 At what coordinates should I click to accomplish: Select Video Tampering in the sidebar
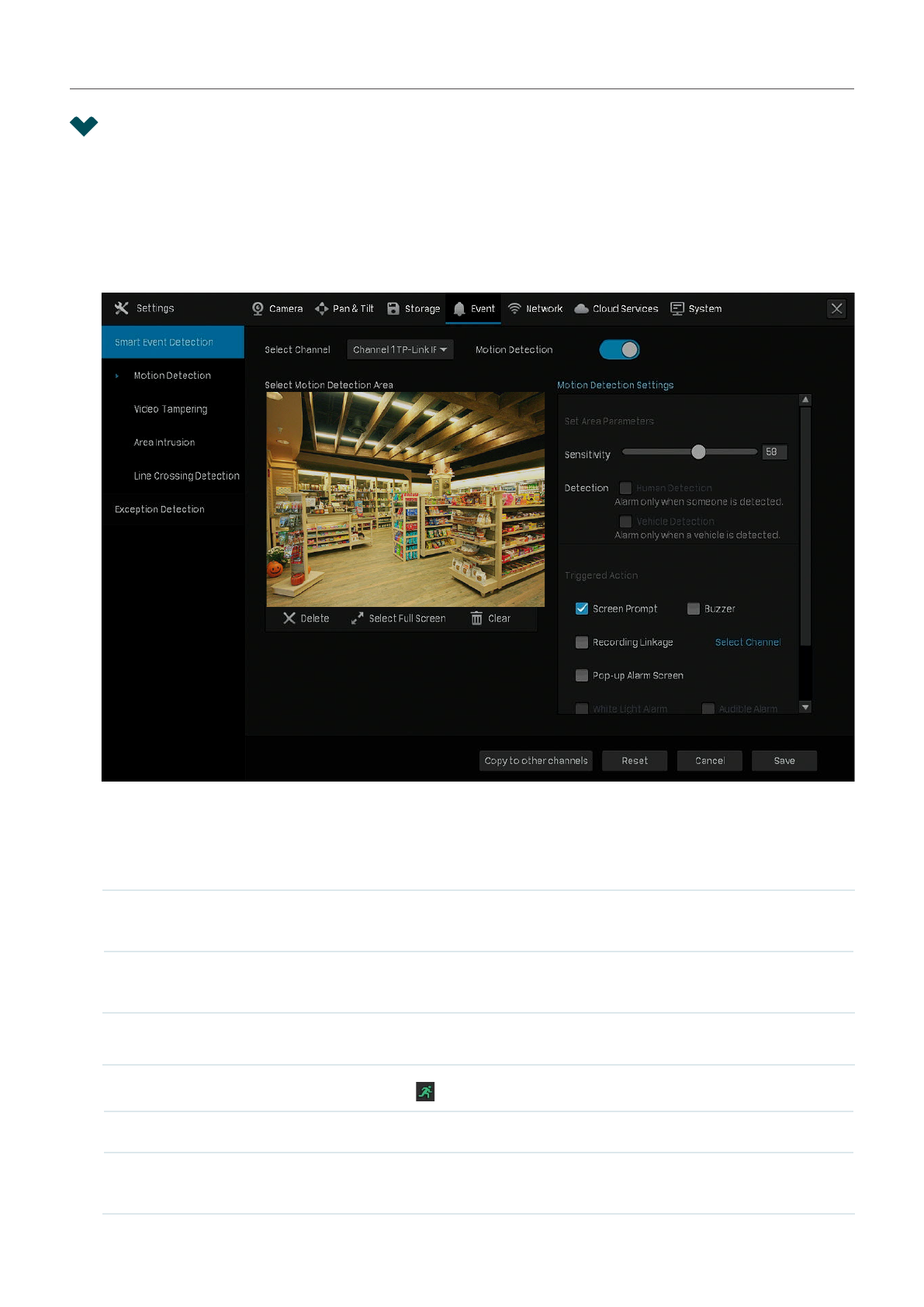tap(171, 410)
